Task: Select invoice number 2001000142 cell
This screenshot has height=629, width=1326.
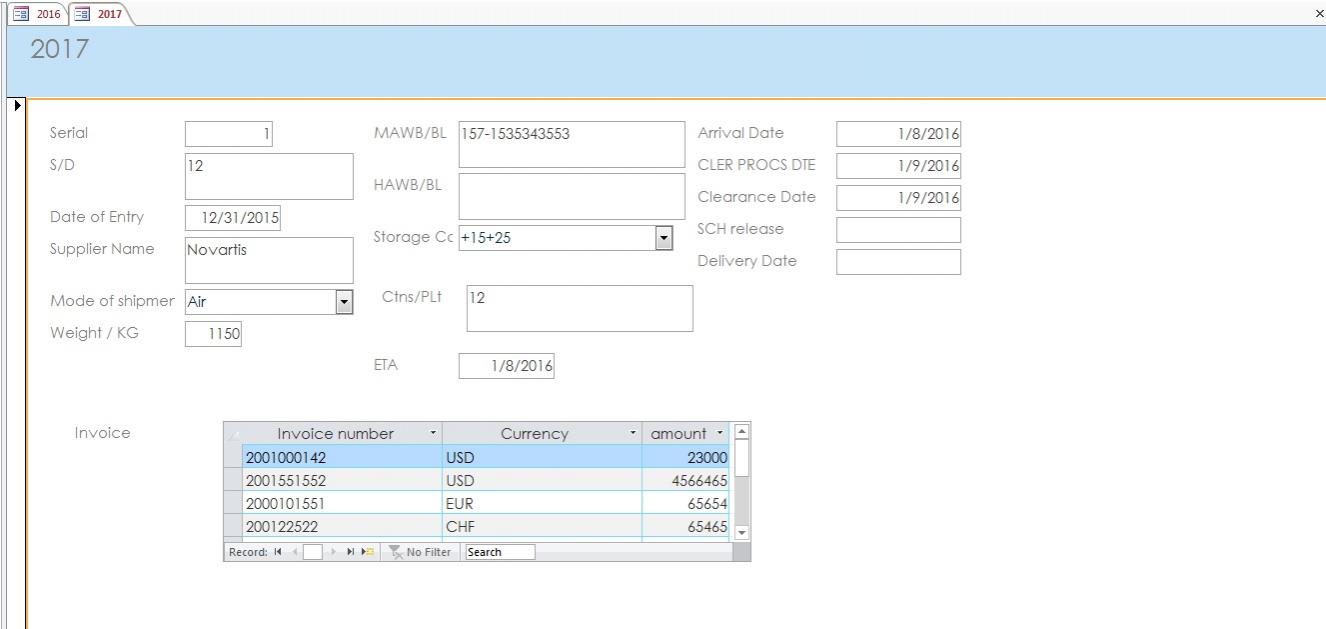Action: pyautogui.click(x=342, y=457)
